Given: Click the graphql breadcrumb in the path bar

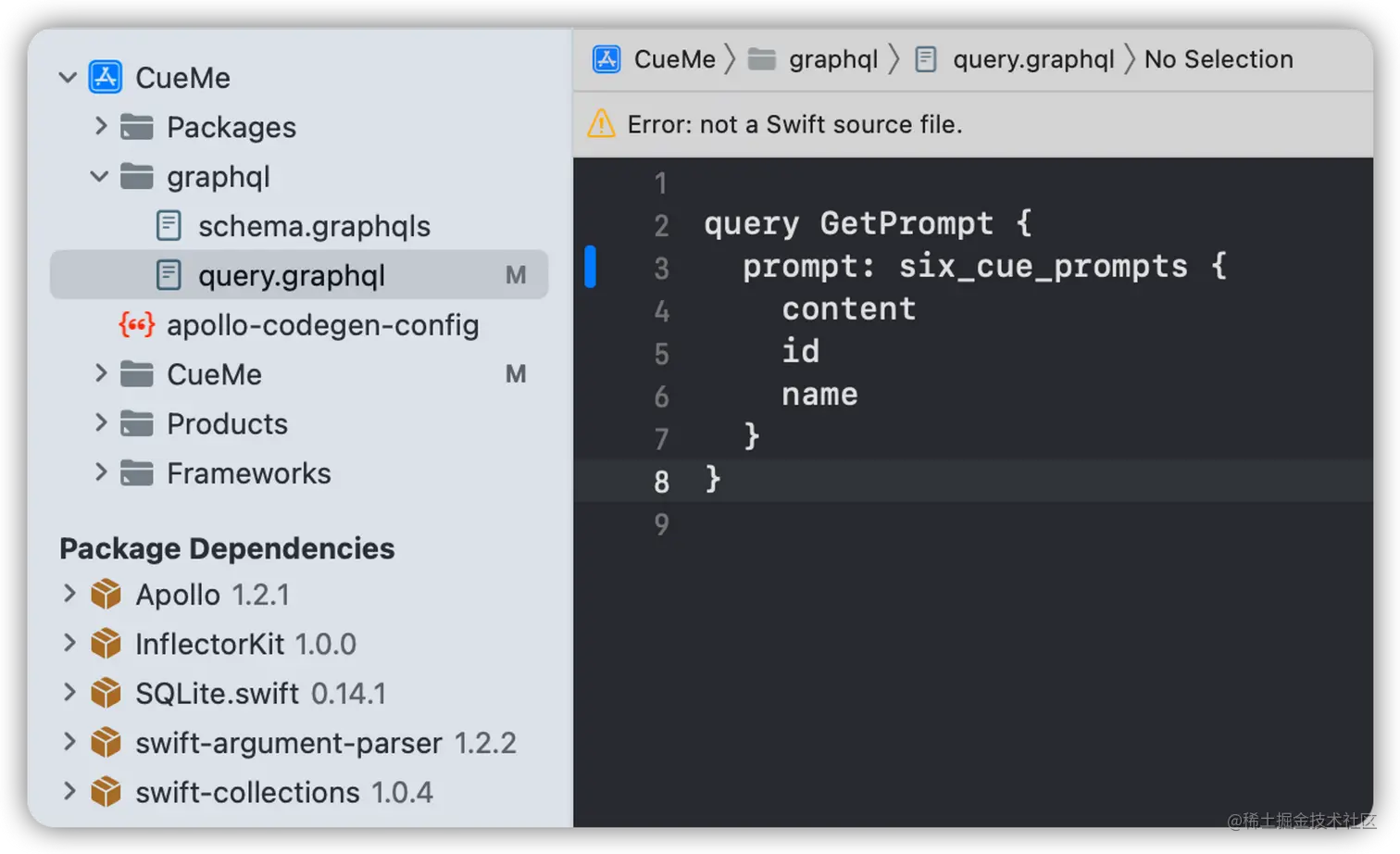Looking at the screenshot, I should [832, 59].
